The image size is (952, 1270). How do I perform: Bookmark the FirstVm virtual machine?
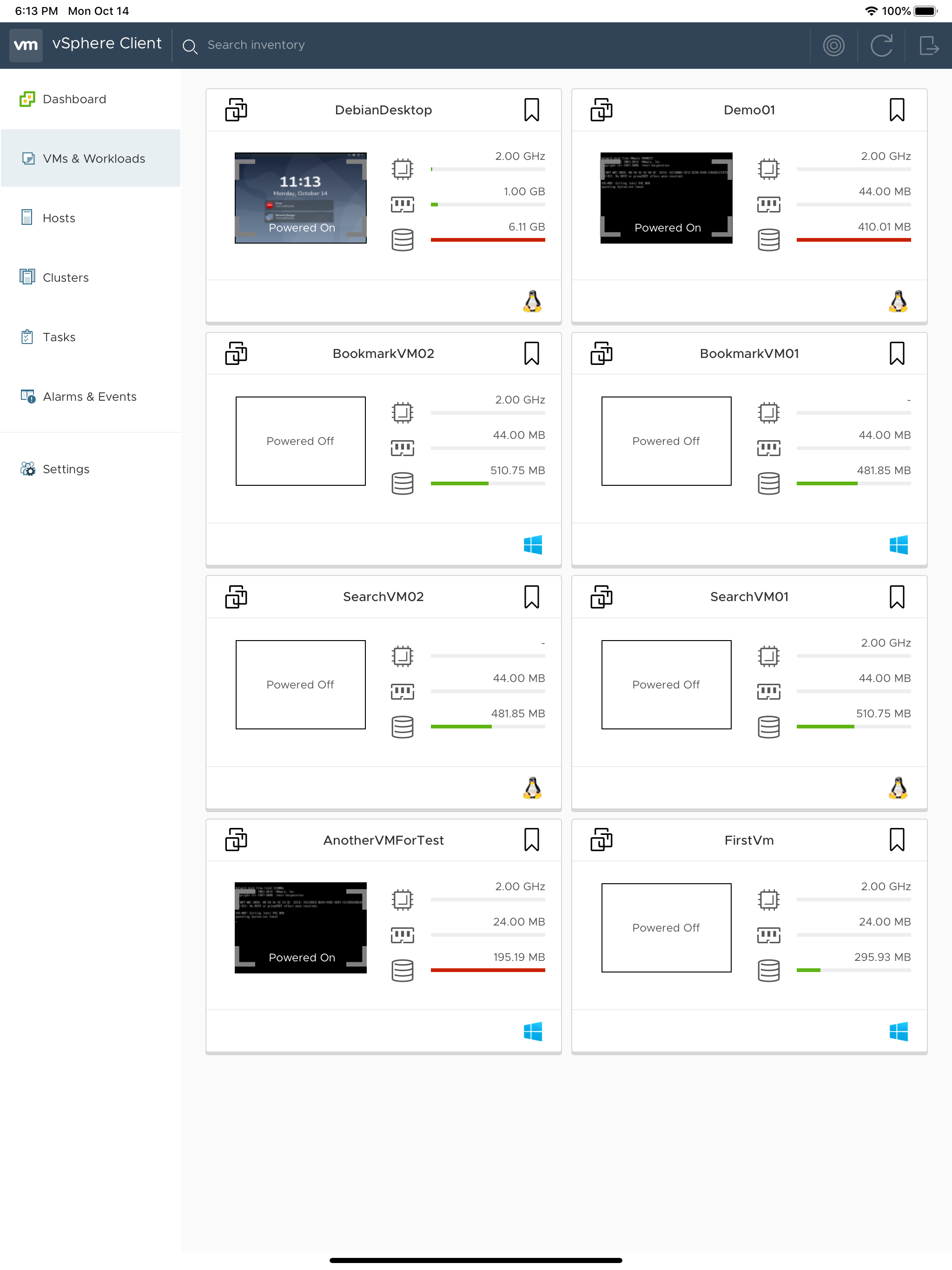tap(896, 840)
